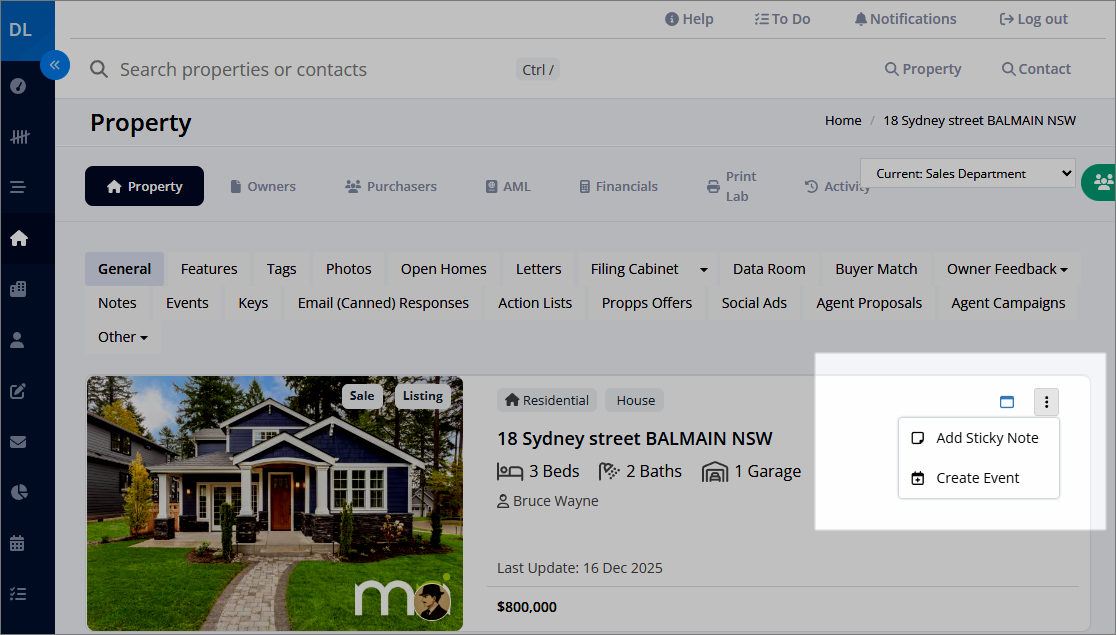The width and height of the screenshot is (1116, 635).
Task: Expand the Filing Cabinet dropdown arrow
Action: pyautogui.click(x=703, y=269)
